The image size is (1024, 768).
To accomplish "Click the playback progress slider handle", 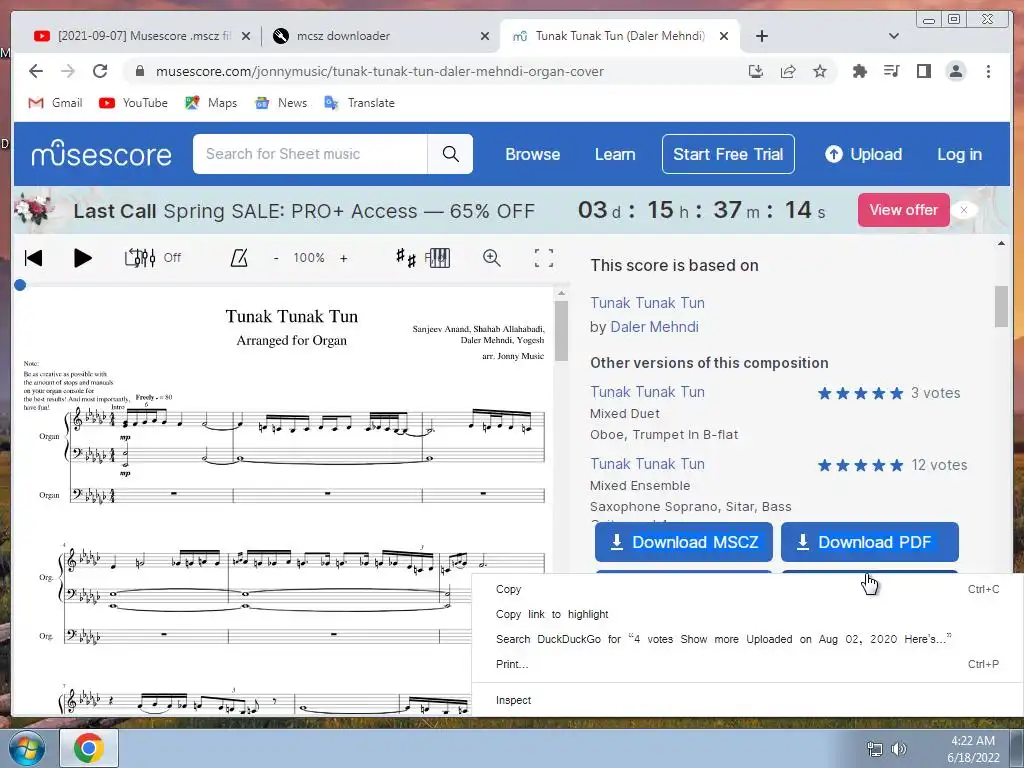I will coord(20,285).
